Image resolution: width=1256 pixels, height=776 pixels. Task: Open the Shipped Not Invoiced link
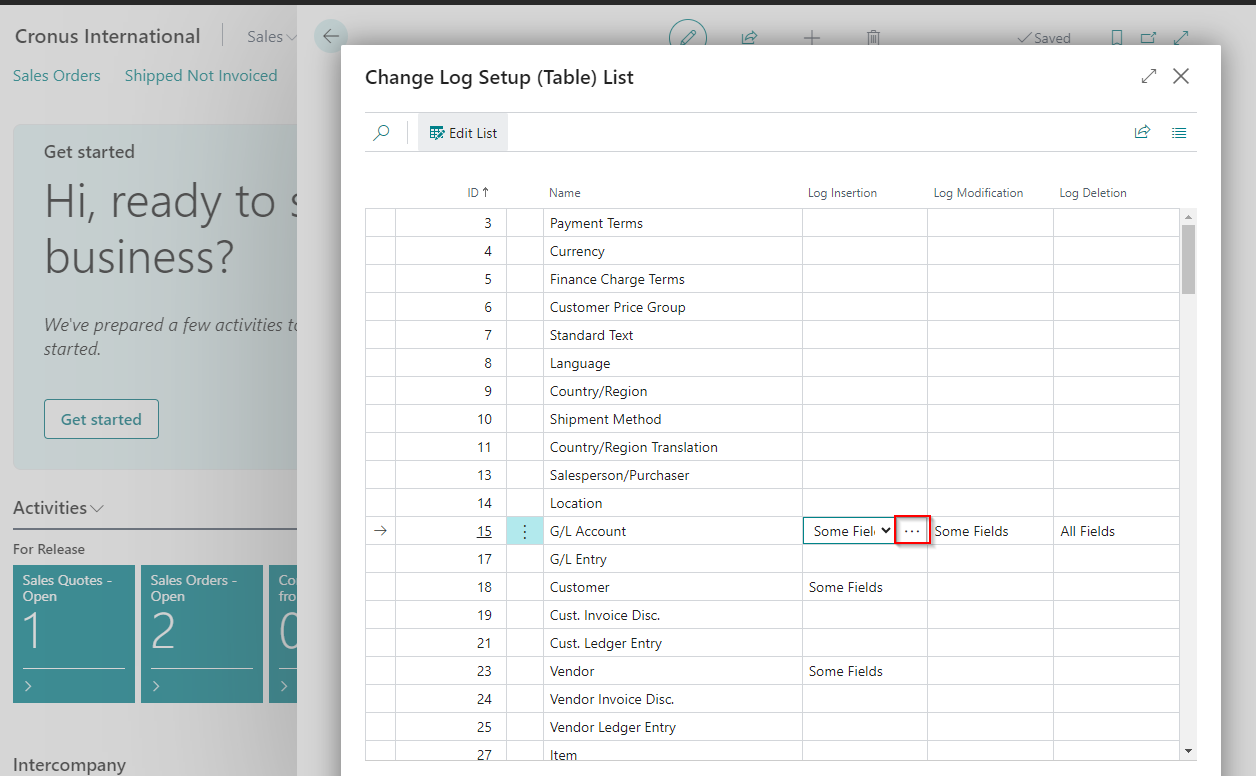[201, 76]
